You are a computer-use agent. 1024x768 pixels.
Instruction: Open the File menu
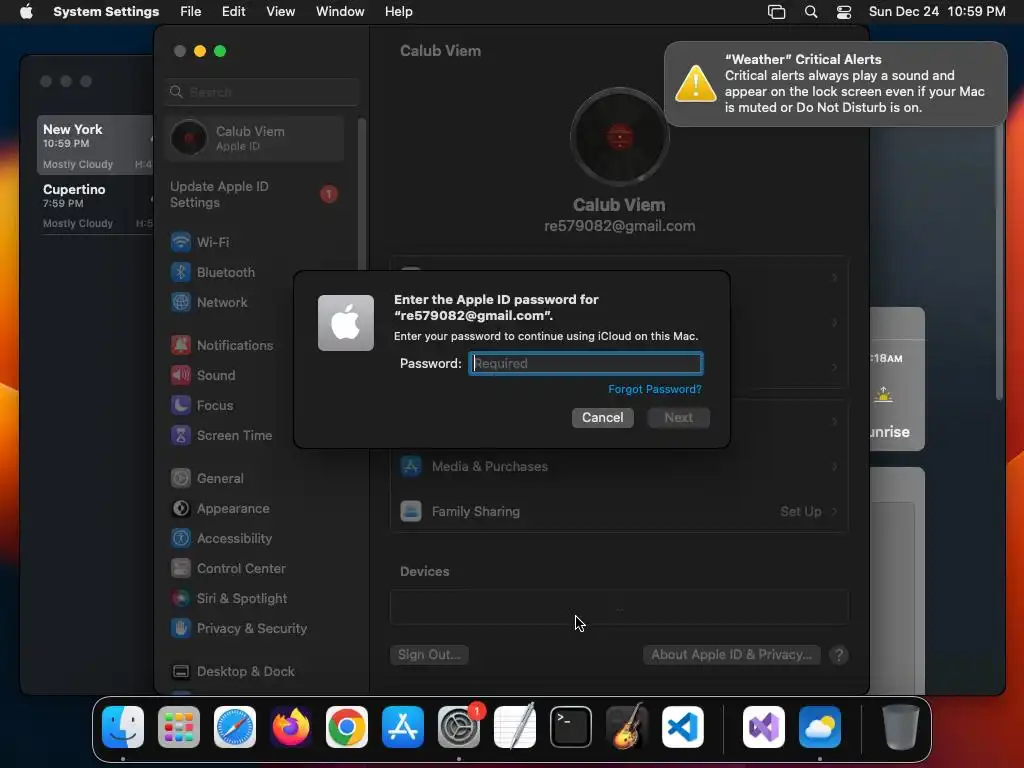(191, 12)
